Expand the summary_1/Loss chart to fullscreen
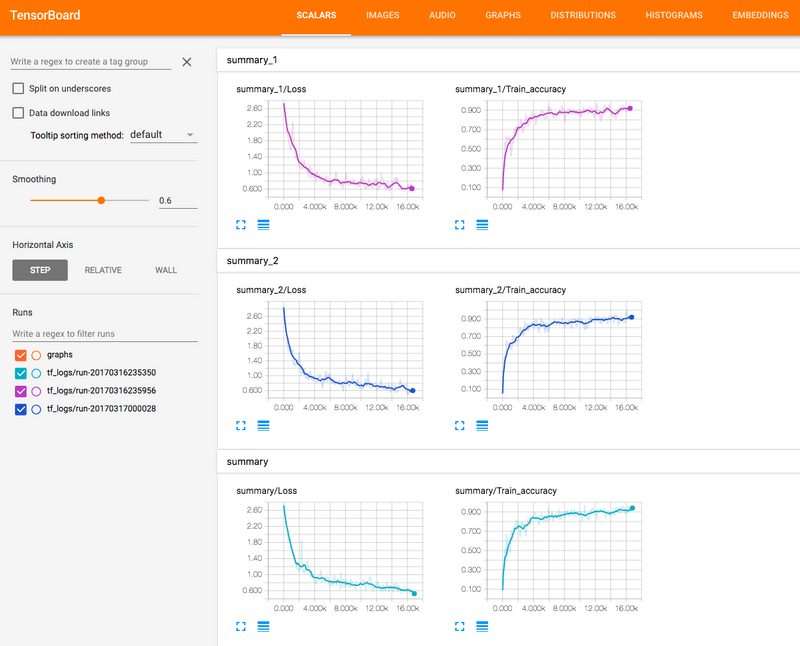 coord(240,224)
